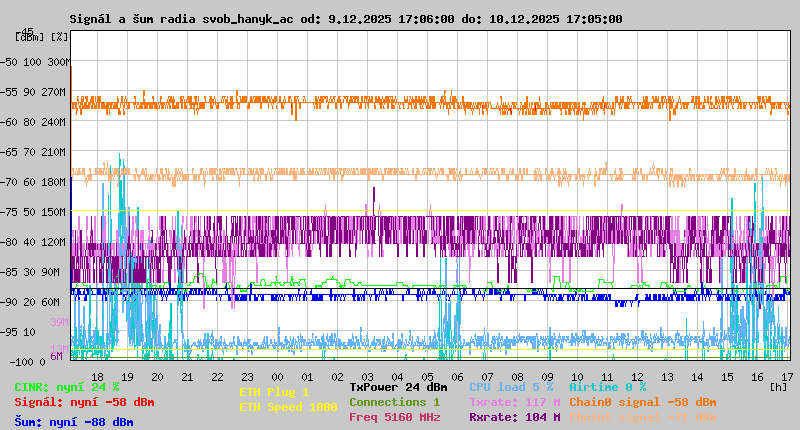This screenshot has height=430, width=800.
Task: Click the "07" hour label on the time axis
Action: tap(487, 377)
